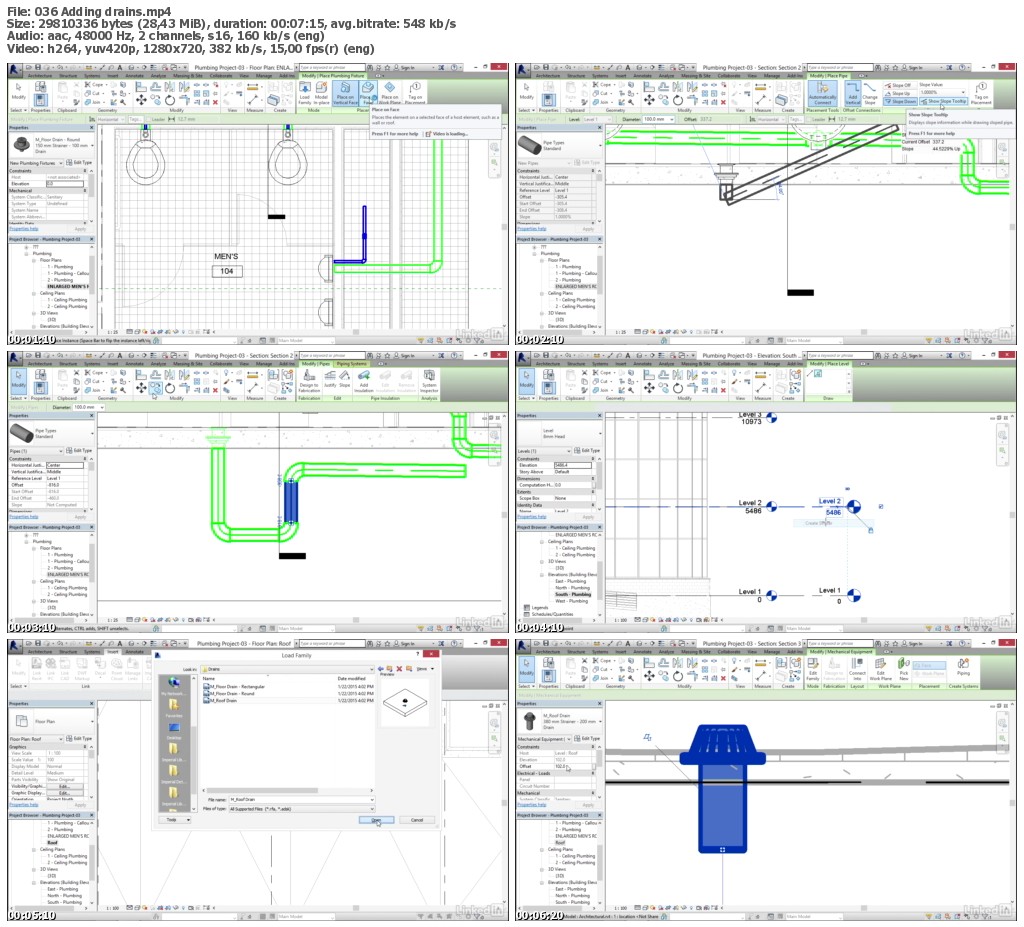Viewport: 1024px width, 927px height.
Task: Click Elevation value field in 00:04:10 frame
Action: point(573,465)
